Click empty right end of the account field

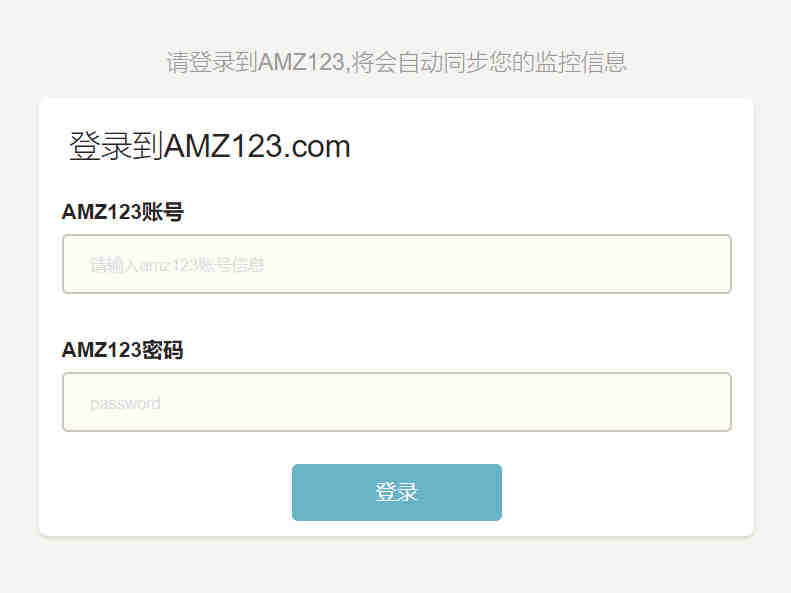(x=656, y=264)
